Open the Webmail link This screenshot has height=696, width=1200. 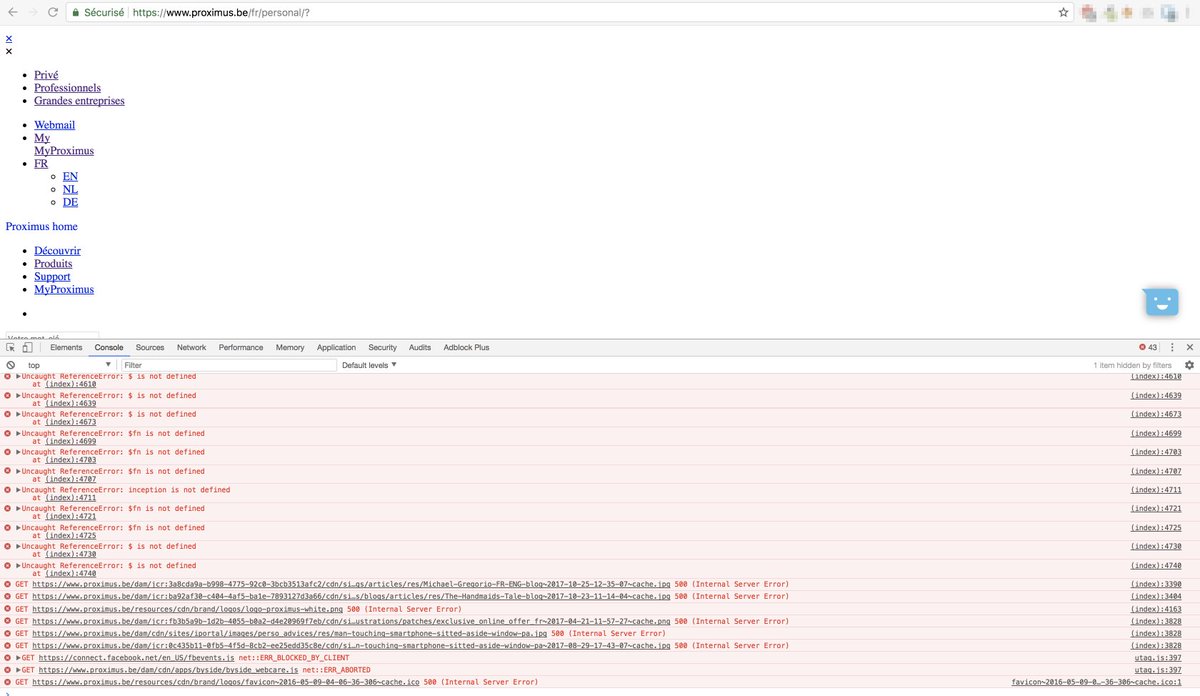click(x=54, y=125)
